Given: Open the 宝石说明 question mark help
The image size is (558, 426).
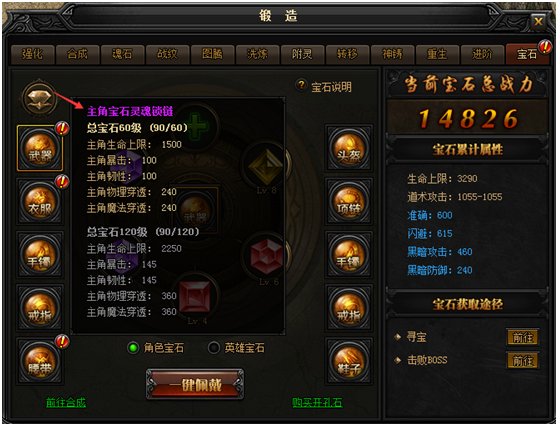Looking at the screenshot, I should [301, 85].
